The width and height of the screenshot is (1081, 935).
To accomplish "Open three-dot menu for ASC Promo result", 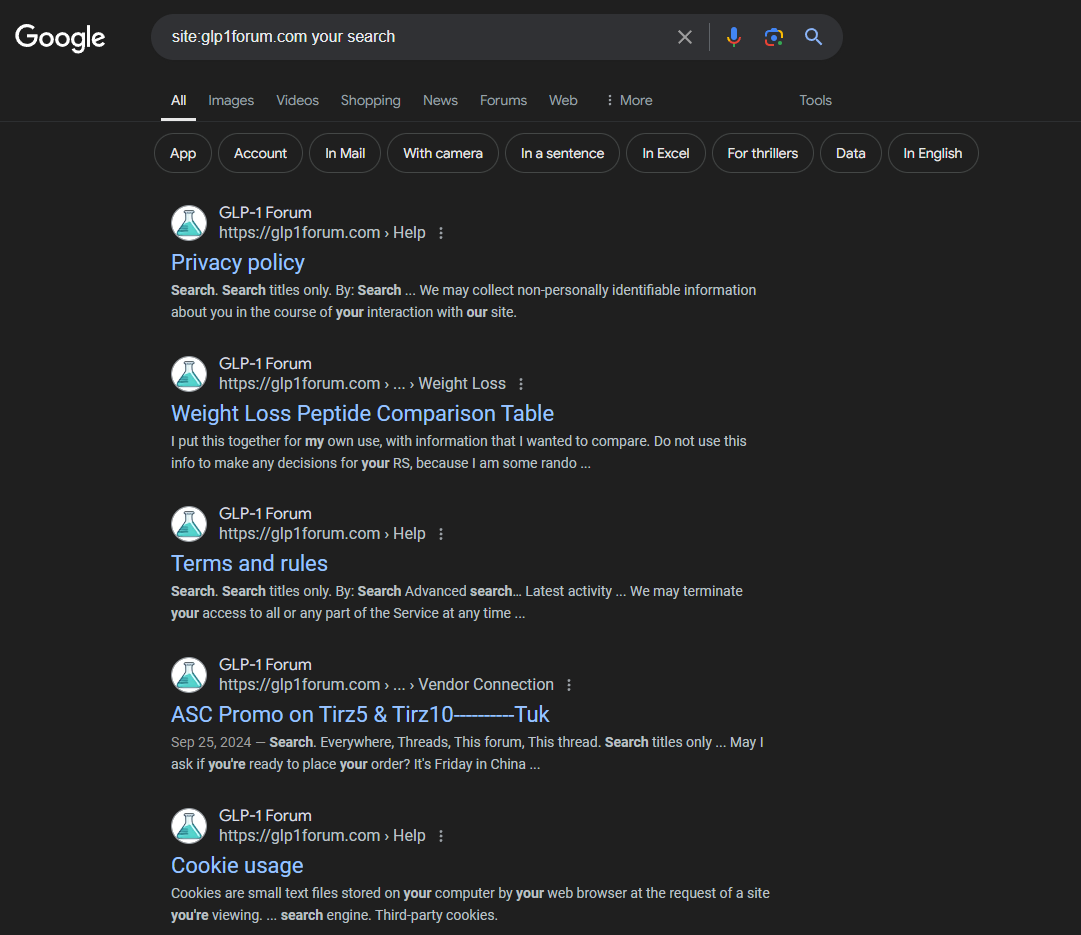I will point(569,685).
